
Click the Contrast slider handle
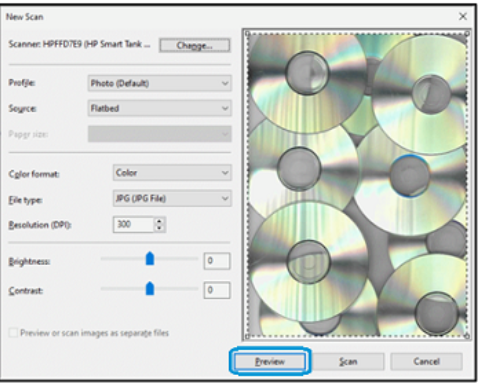coord(150,288)
